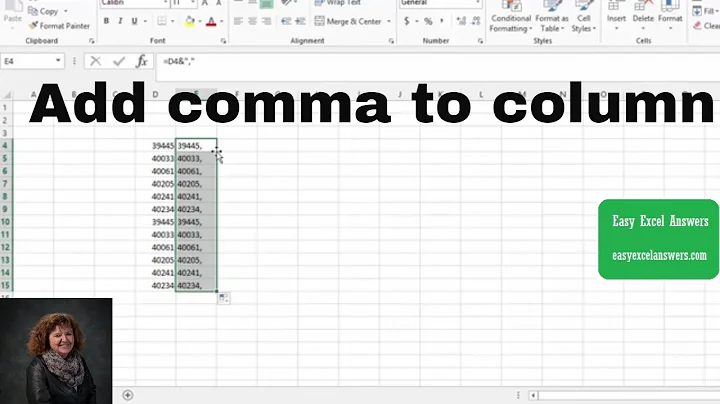Select row header 4
This screenshot has width=720, height=404.
(5, 146)
